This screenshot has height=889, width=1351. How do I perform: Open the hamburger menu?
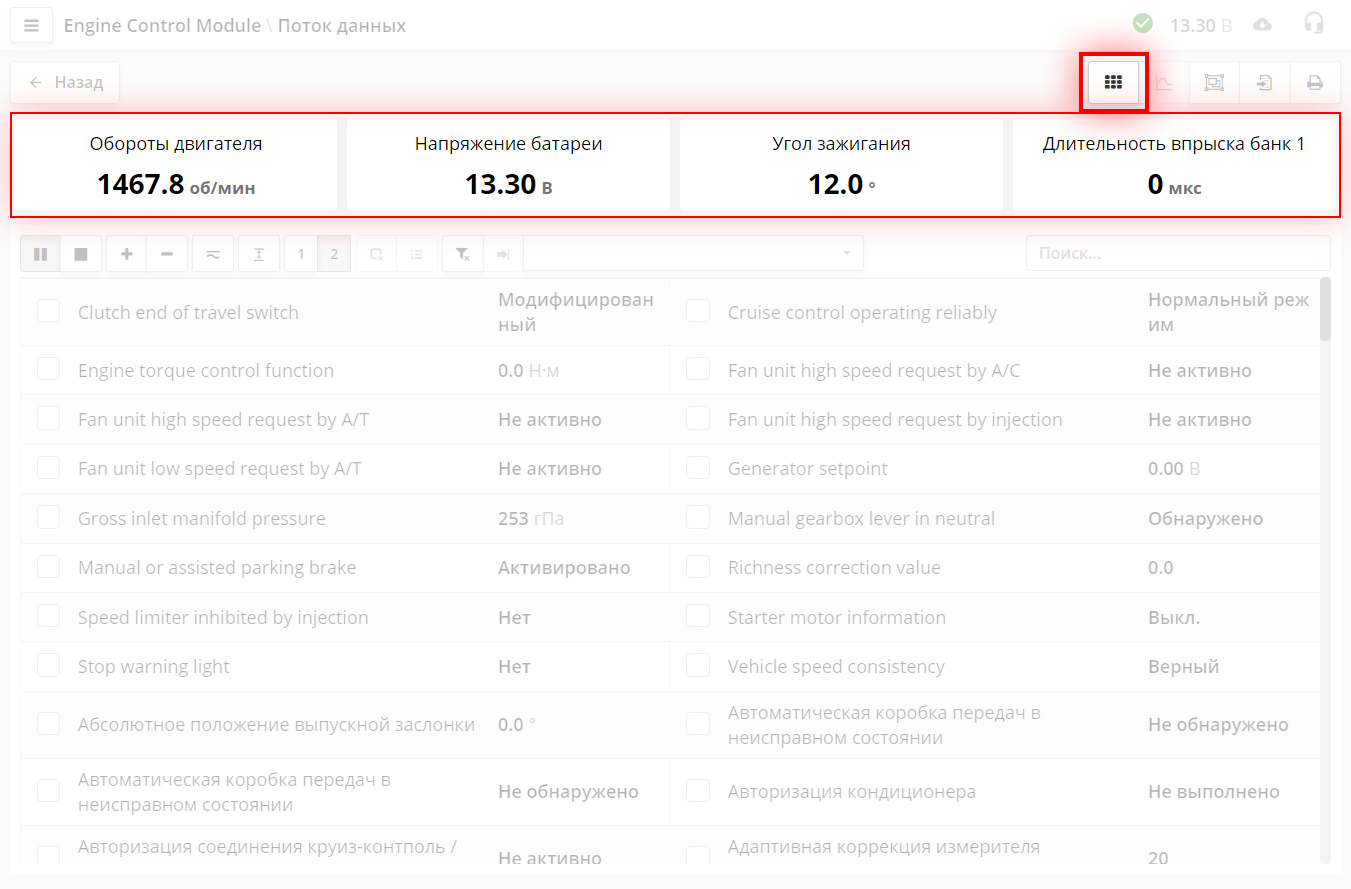click(31, 26)
